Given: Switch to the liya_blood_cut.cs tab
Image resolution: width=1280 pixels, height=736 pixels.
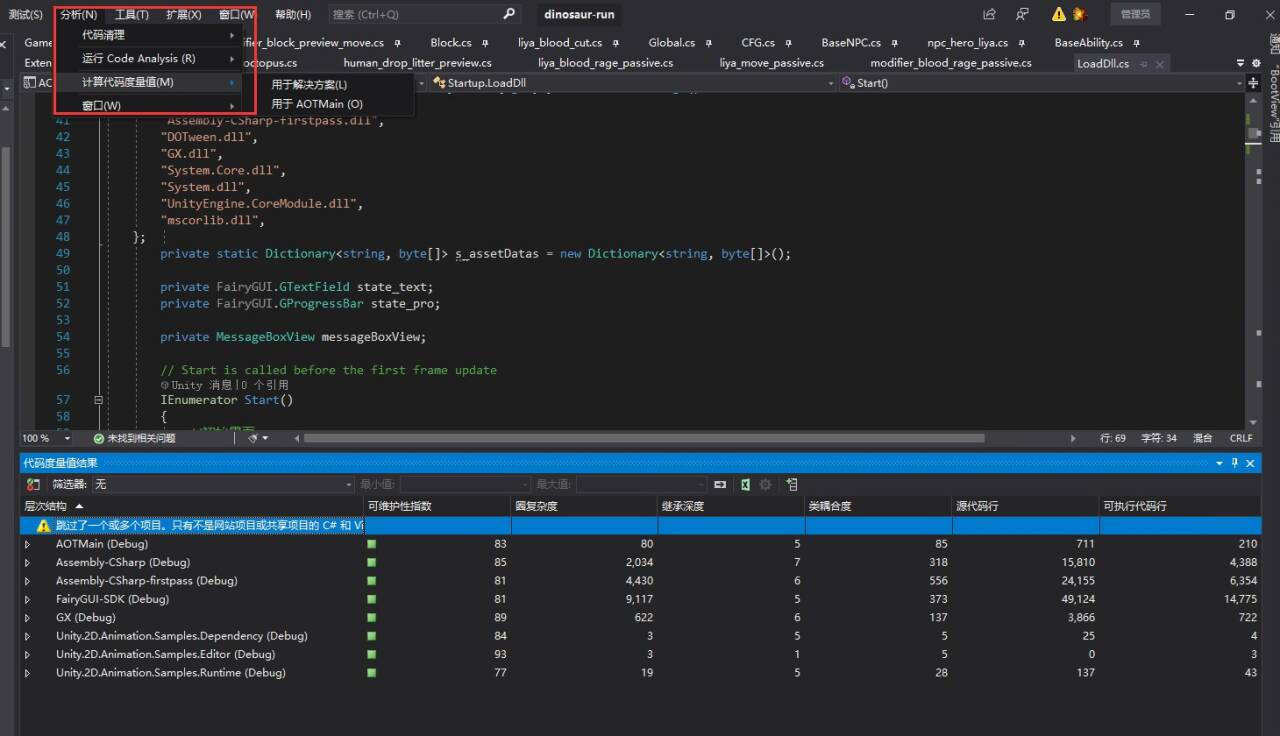Looking at the screenshot, I should [560, 43].
